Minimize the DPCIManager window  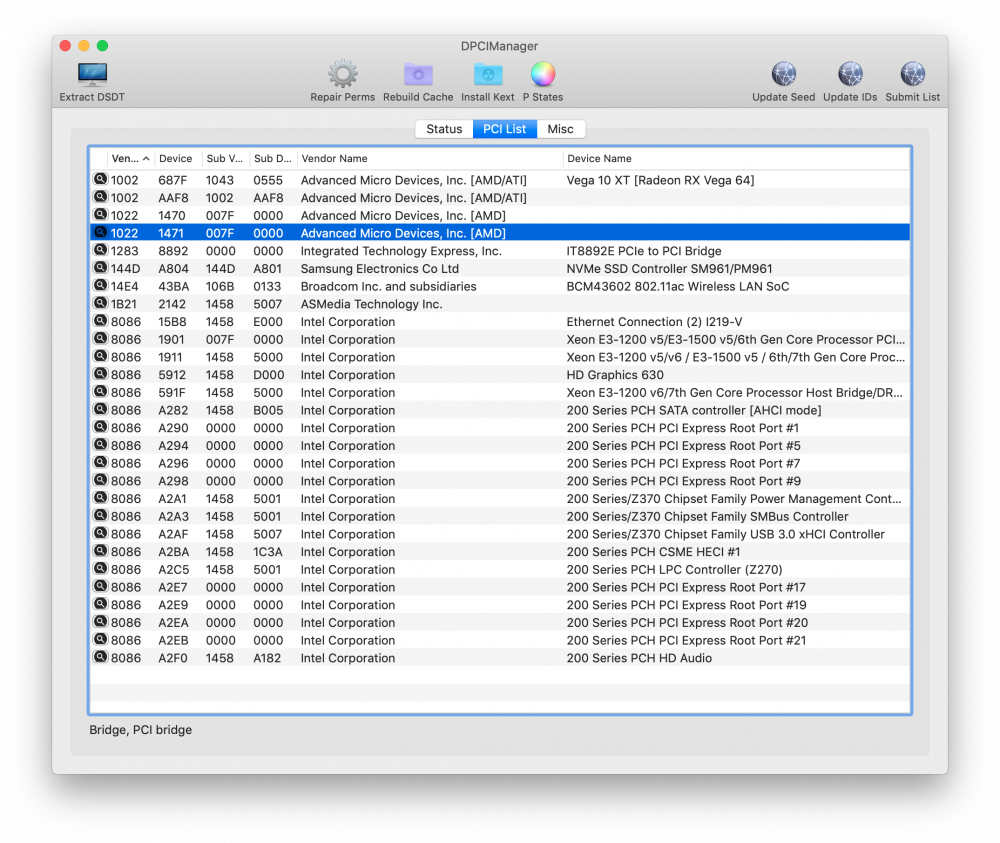tap(84, 46)
